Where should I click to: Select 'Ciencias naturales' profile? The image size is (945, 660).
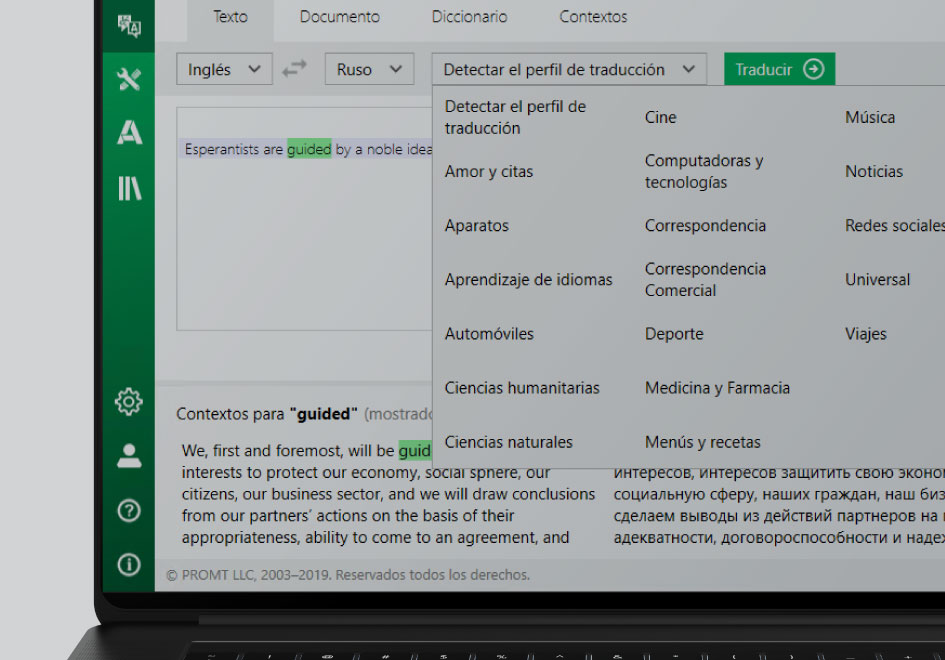tap(509, 442)
